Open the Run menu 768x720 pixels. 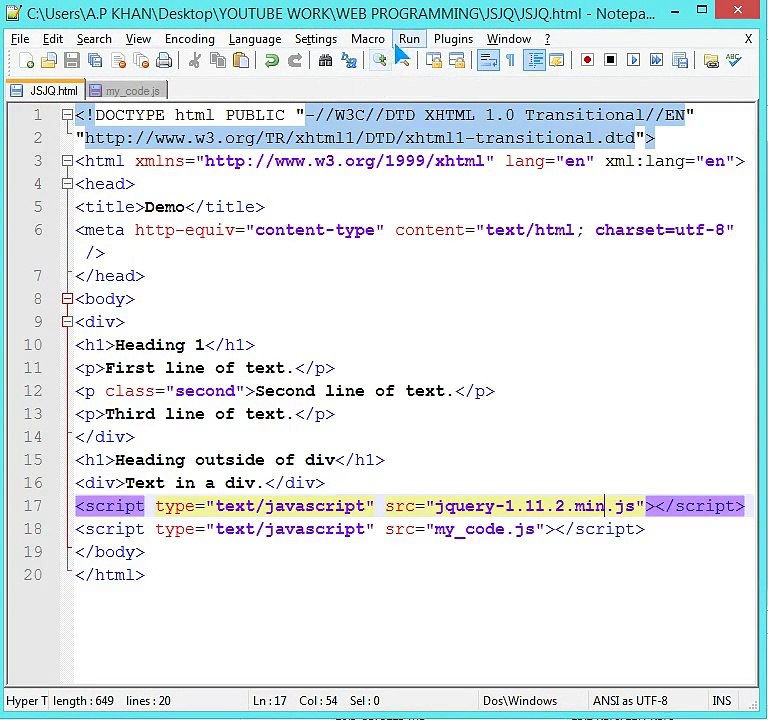point(409,39)
